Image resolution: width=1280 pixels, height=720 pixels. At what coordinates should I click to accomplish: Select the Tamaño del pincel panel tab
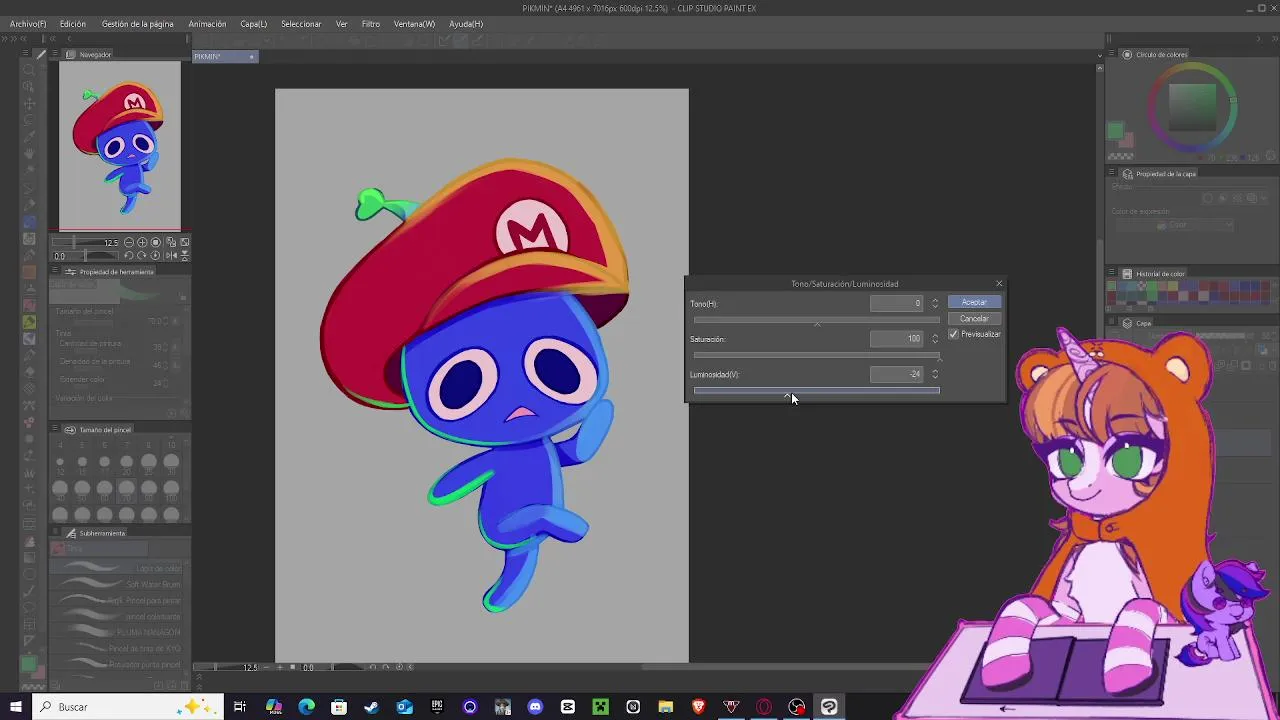[98, 430]
